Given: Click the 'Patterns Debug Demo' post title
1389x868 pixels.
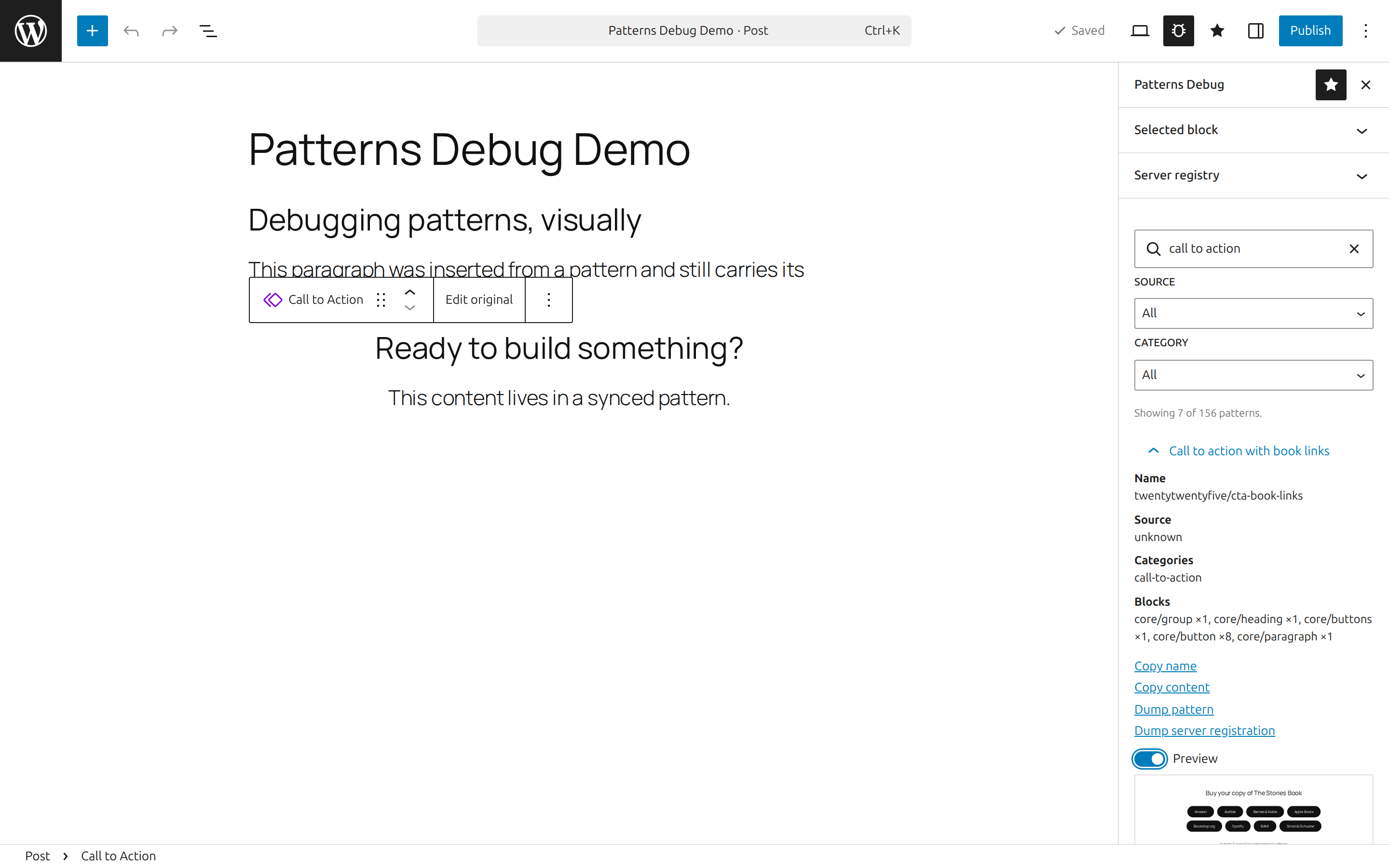Looking at the screenshot, I should (x=469, y=149).
